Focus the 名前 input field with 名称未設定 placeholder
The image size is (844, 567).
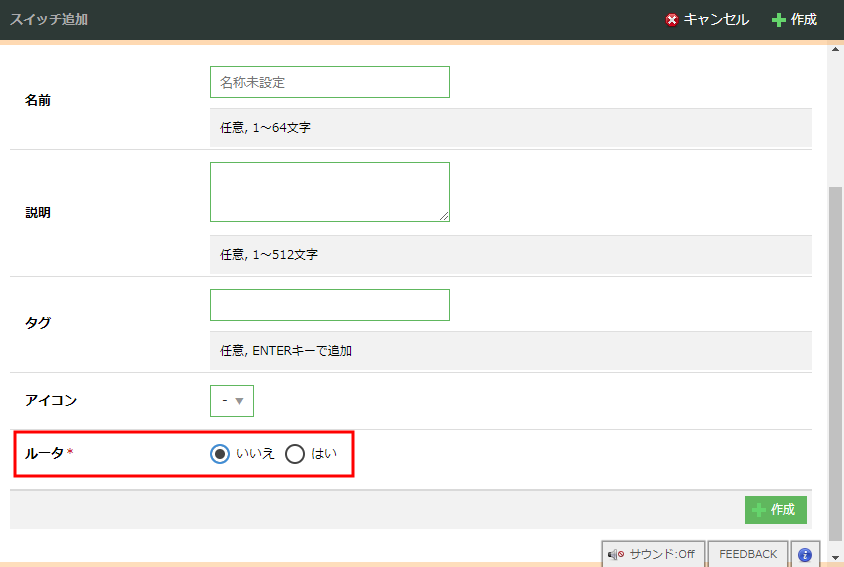[x=329, y=82]
